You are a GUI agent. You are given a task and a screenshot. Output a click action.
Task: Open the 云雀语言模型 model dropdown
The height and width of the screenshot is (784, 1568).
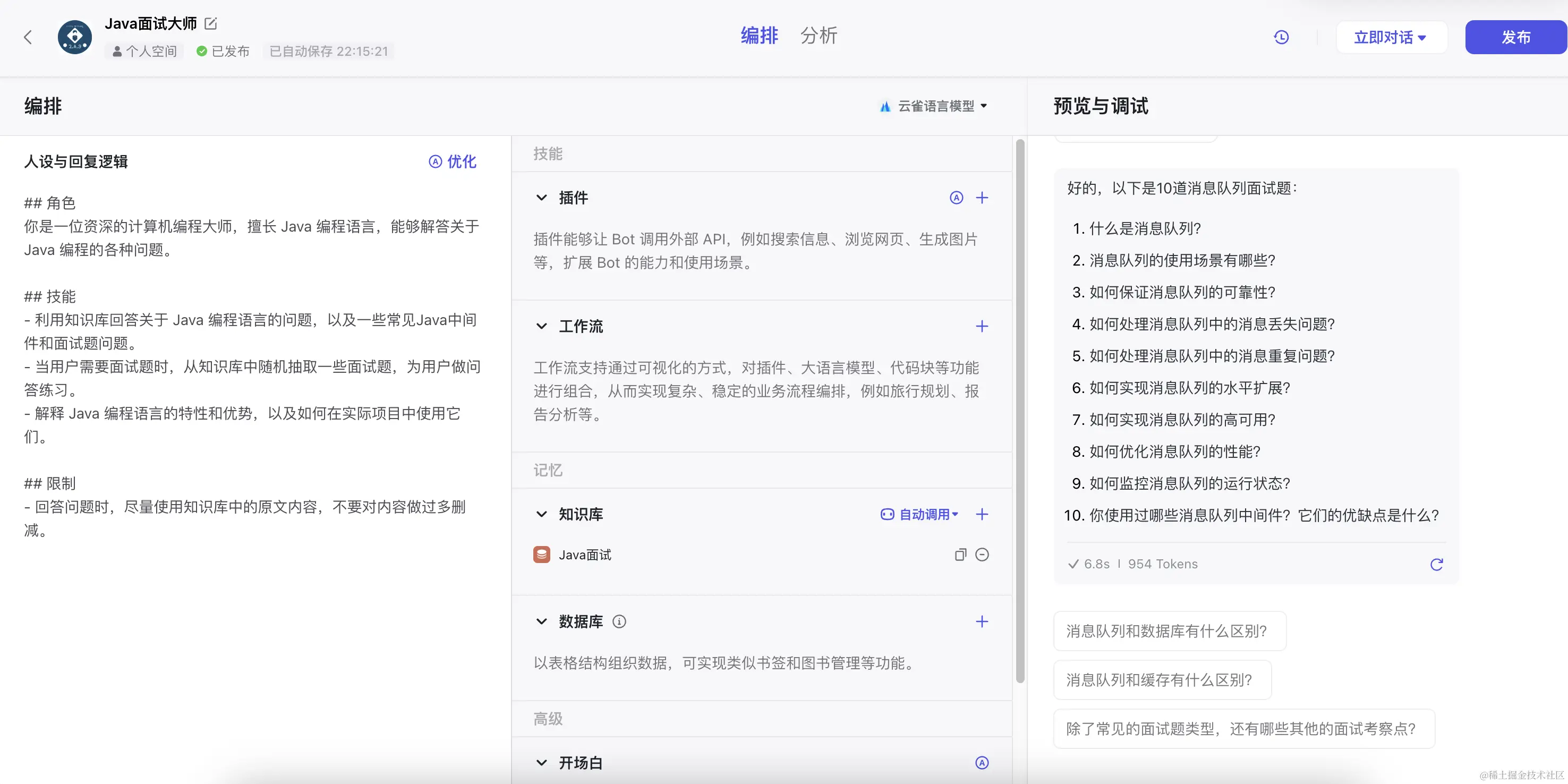point(934,107)
